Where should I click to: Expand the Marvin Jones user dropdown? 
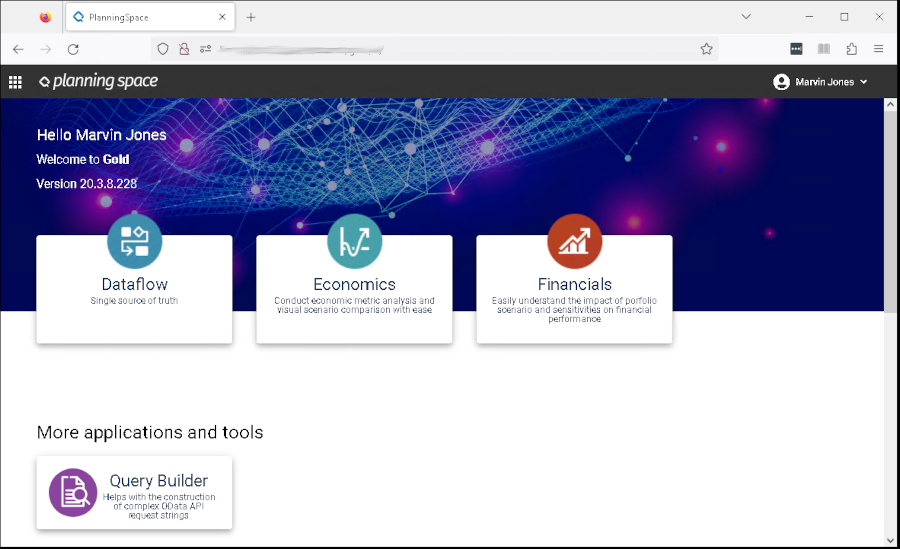(863, 82)
